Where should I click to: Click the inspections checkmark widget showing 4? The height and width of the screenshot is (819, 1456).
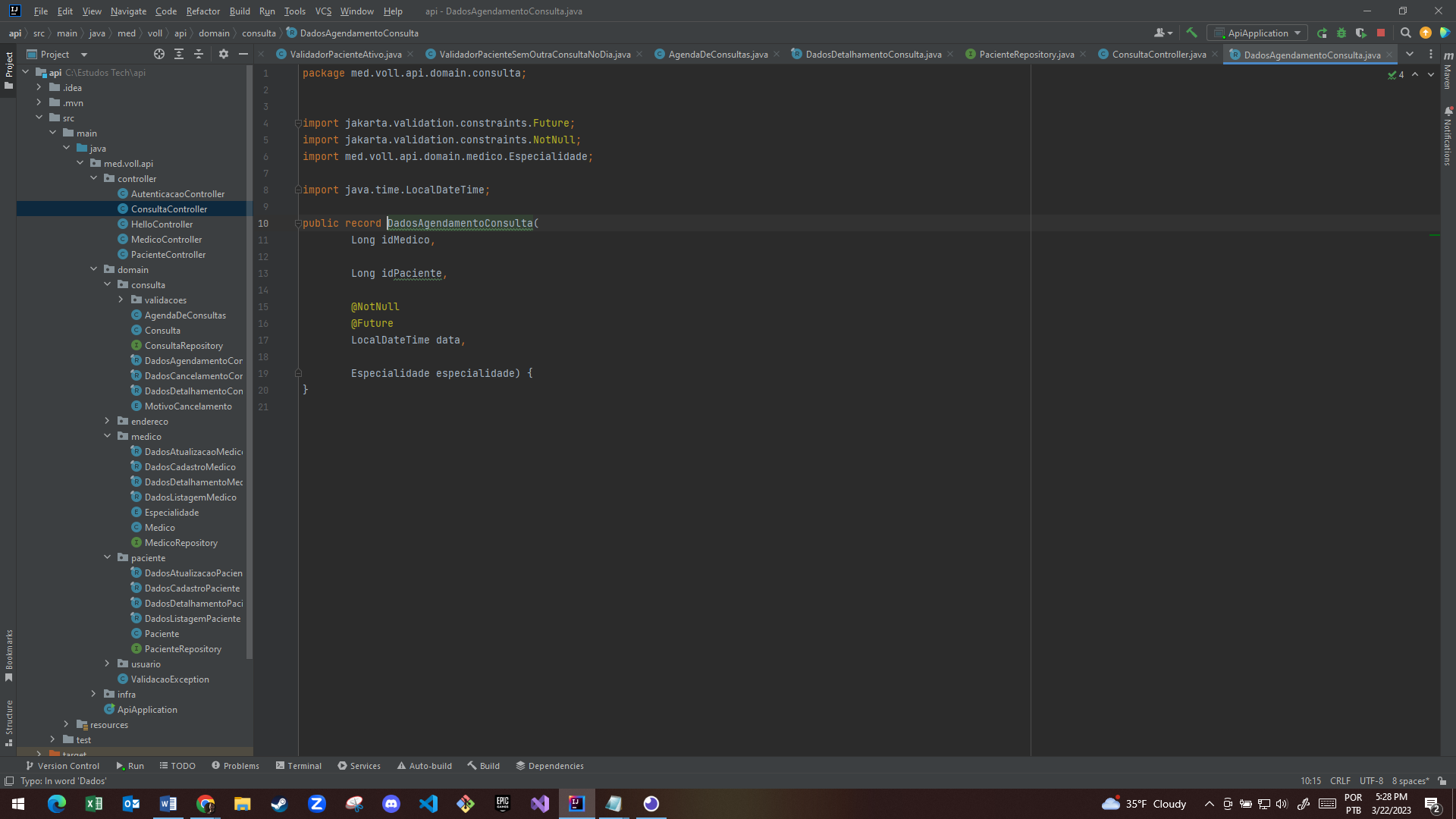pos(1396,74)
